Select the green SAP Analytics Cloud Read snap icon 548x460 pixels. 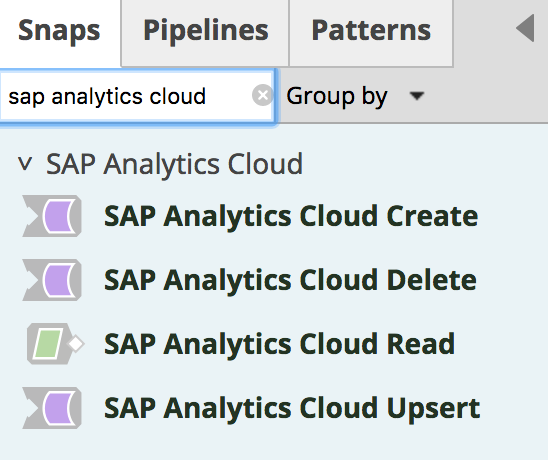55,344
